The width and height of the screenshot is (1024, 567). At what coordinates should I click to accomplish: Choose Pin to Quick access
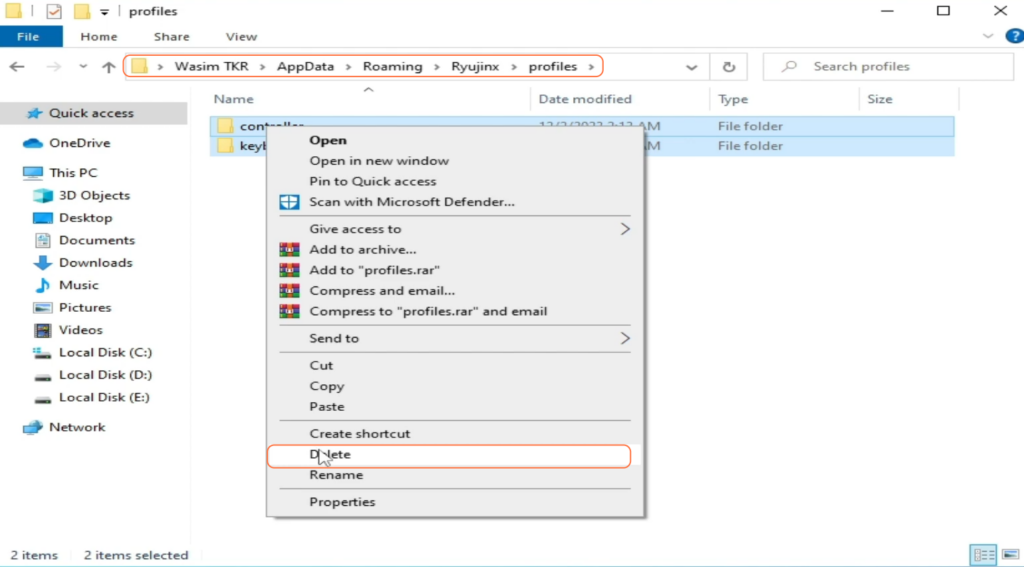pyautogui.click(x=455, y=182)
